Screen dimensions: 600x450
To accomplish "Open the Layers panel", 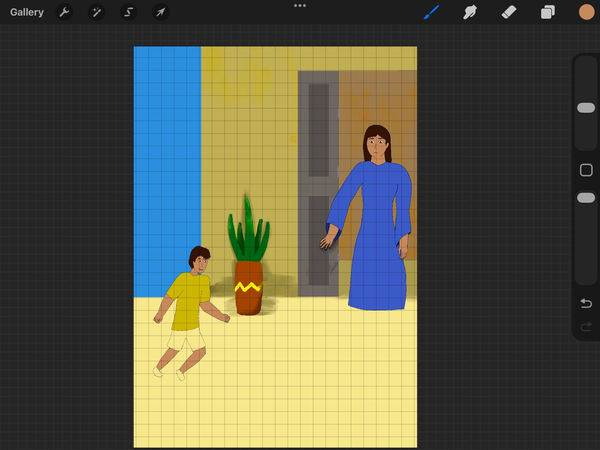I will point(548,12).
